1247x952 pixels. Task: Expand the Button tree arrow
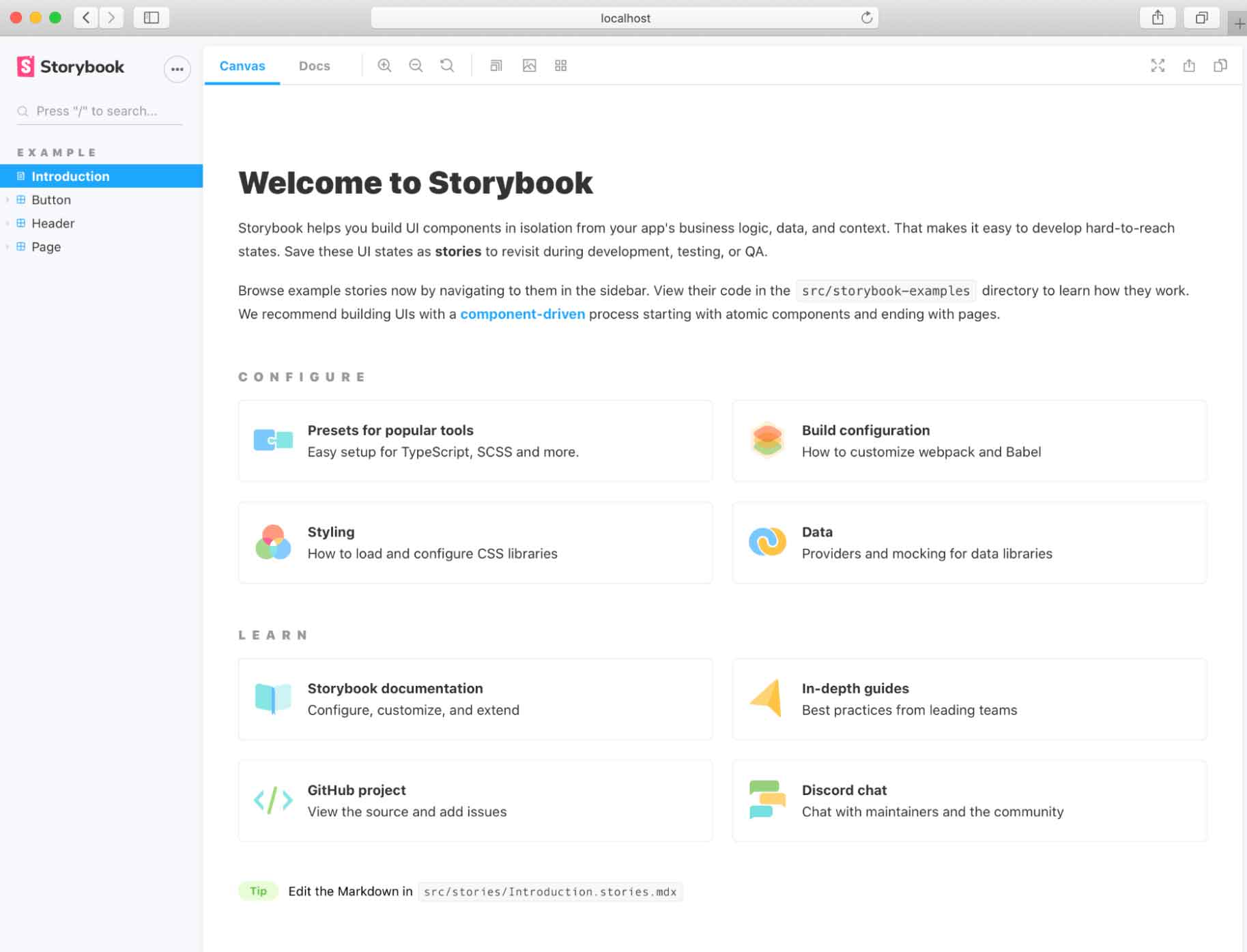tap(8, 200)
